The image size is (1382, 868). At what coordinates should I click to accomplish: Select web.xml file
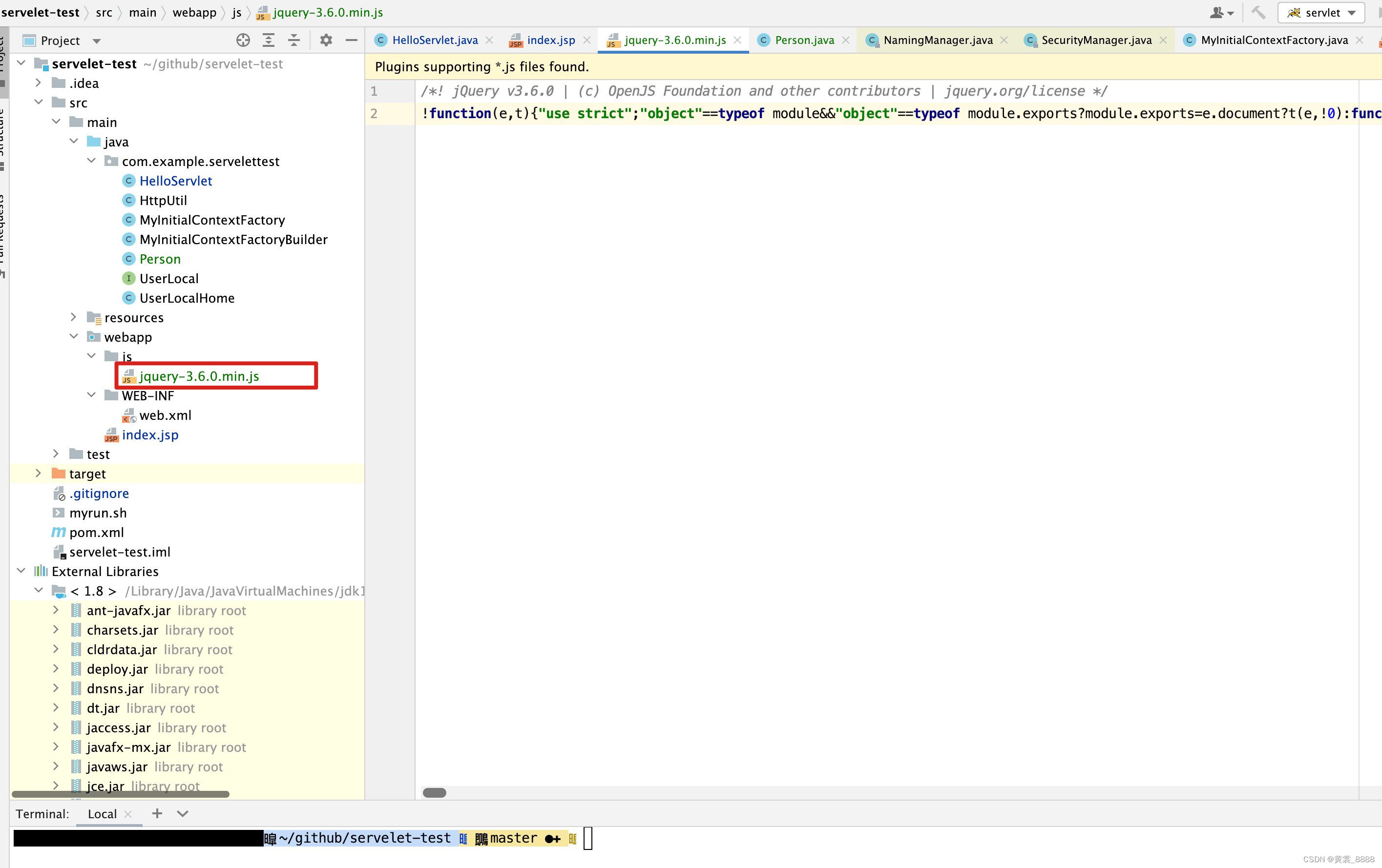[165, 415]
